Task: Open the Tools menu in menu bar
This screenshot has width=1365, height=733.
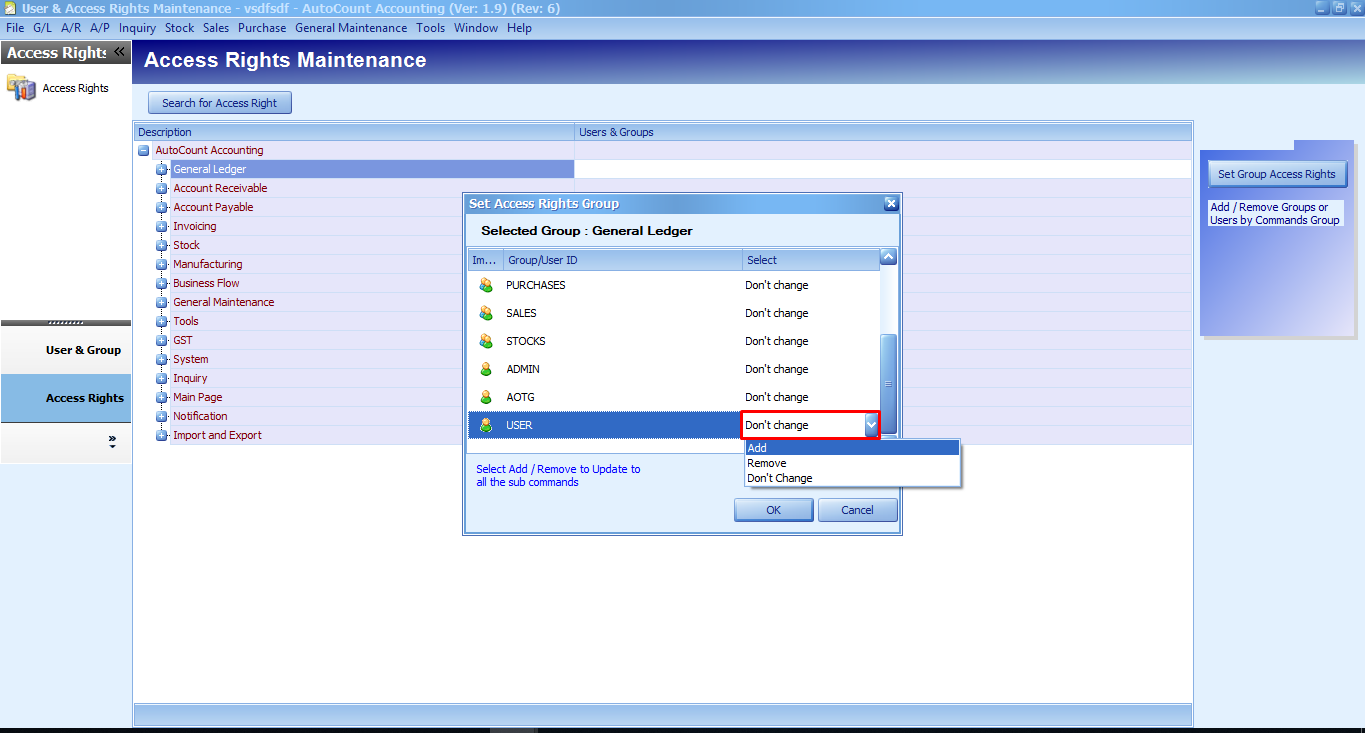Action: click(x=431, y=28)
